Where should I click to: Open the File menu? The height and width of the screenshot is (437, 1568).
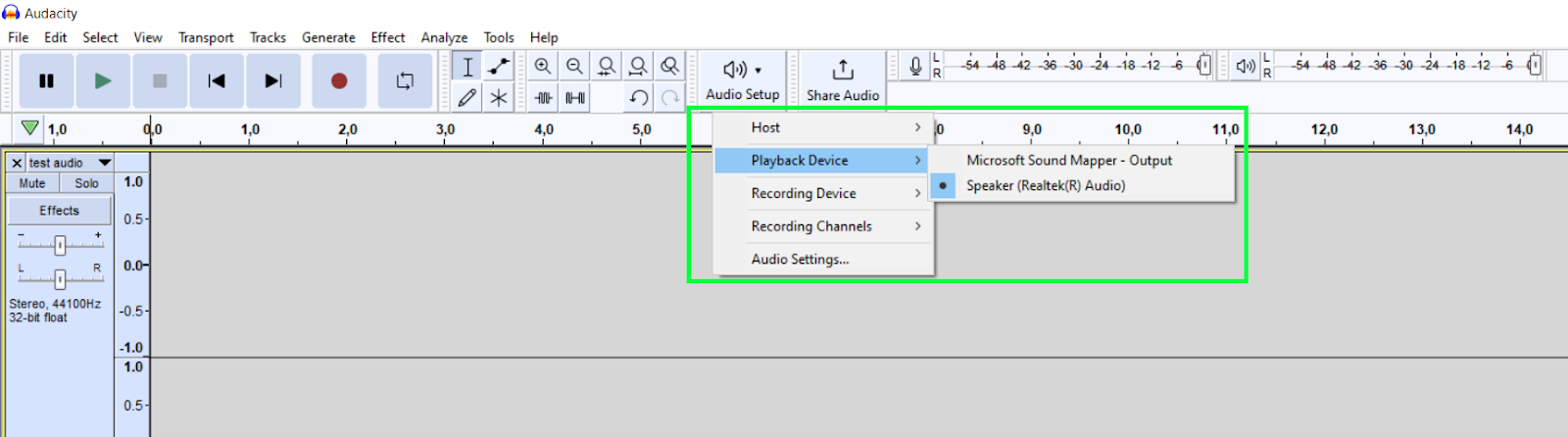point(19,37)
